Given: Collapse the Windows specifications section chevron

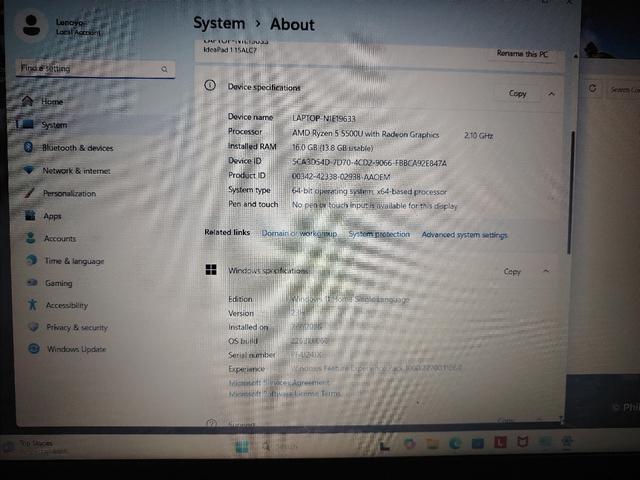Looking at the screenshot, I should pos(546,271).
